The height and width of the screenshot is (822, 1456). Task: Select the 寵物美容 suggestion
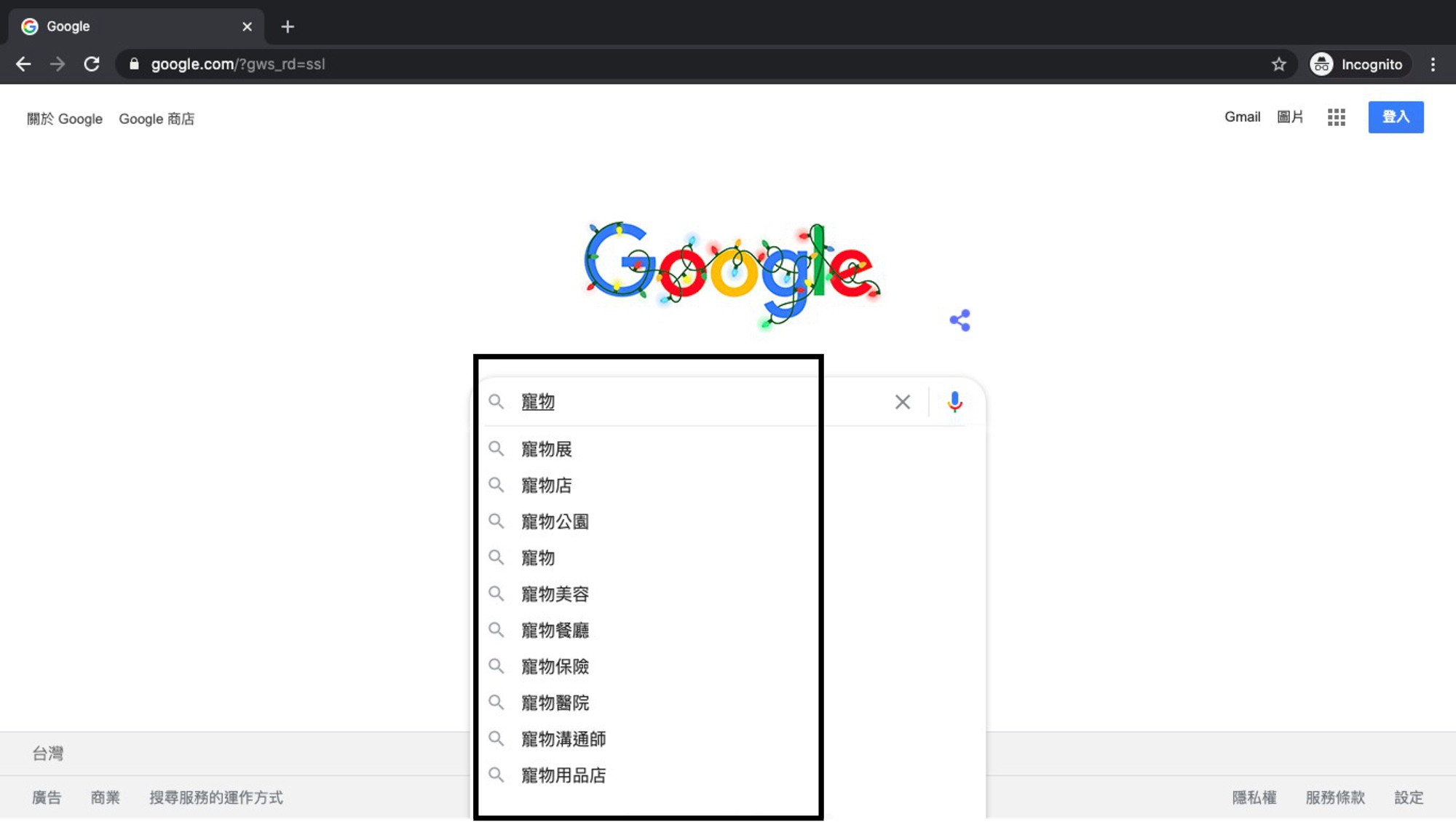pyautogui.click(x=555, y=594)
